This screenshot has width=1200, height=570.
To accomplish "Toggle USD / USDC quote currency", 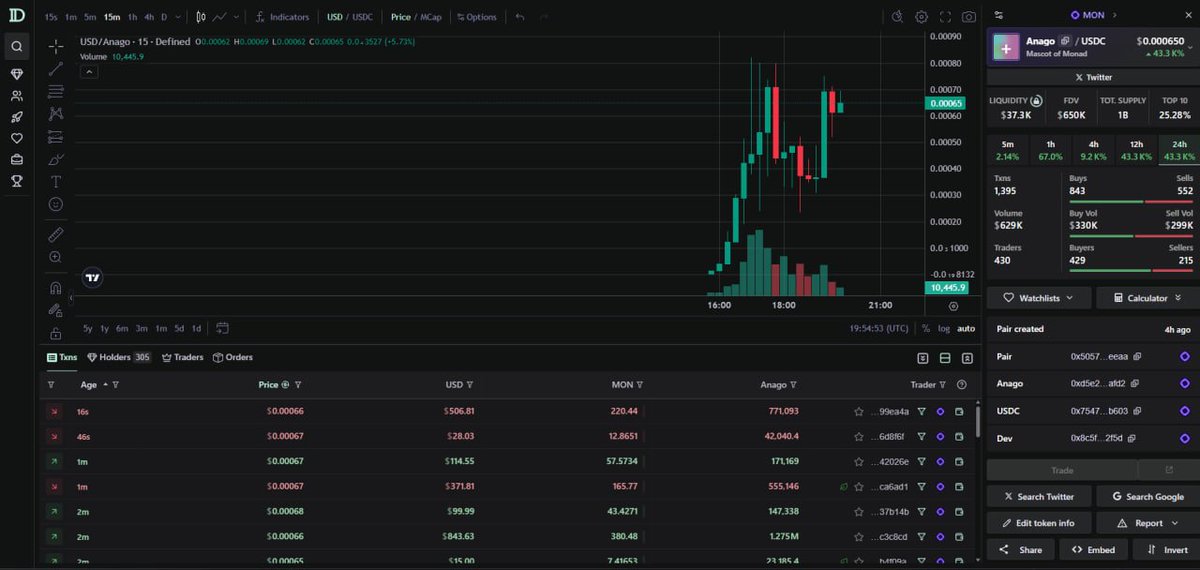I will [x=349, y=17].
